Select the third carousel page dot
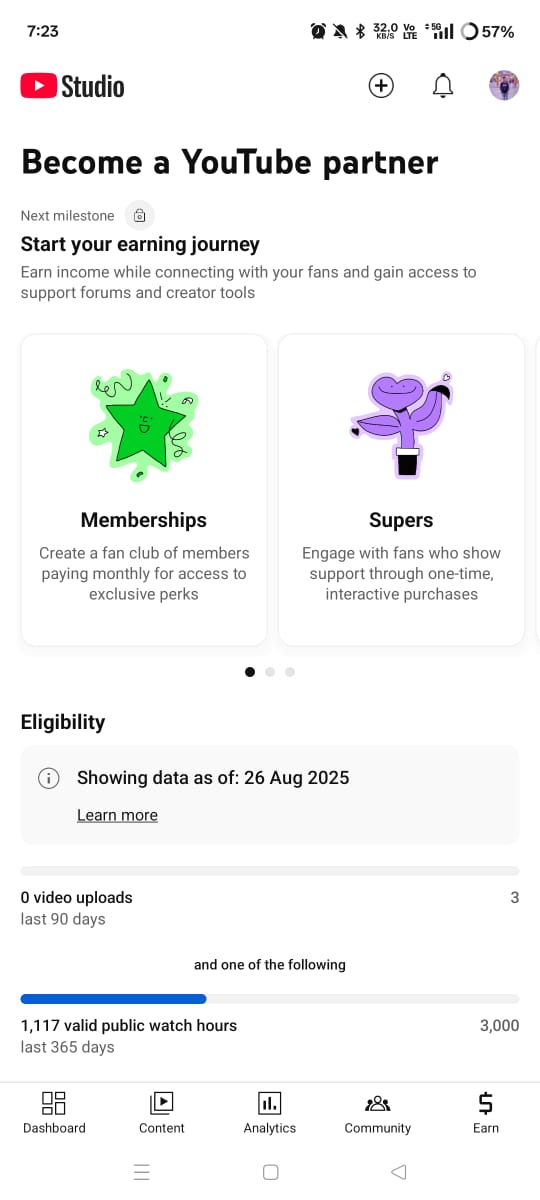 click(x=290, y=672)
